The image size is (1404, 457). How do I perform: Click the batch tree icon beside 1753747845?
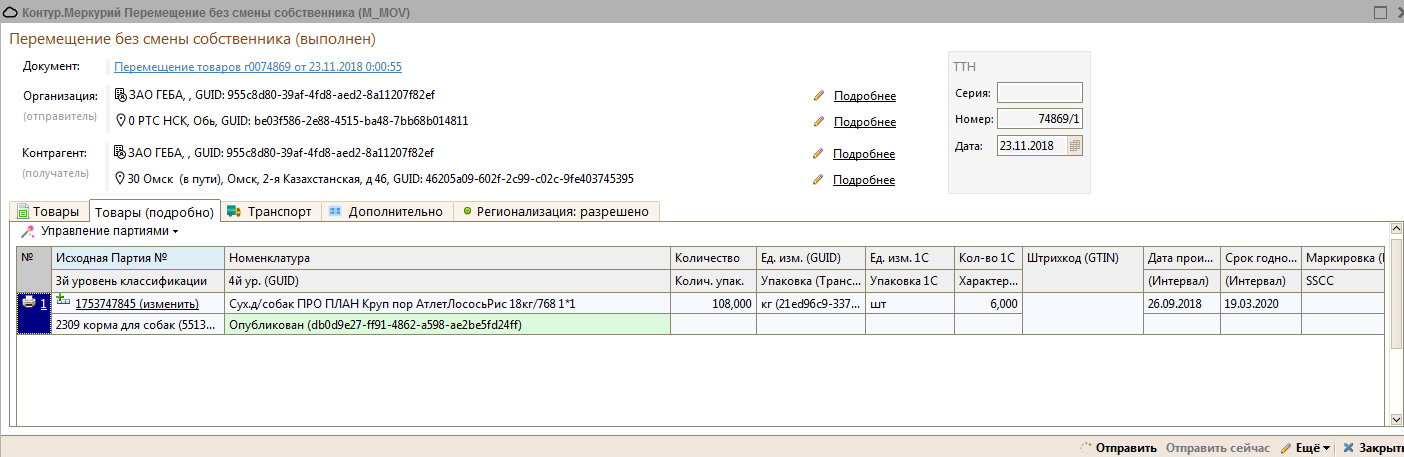(63, 300)
